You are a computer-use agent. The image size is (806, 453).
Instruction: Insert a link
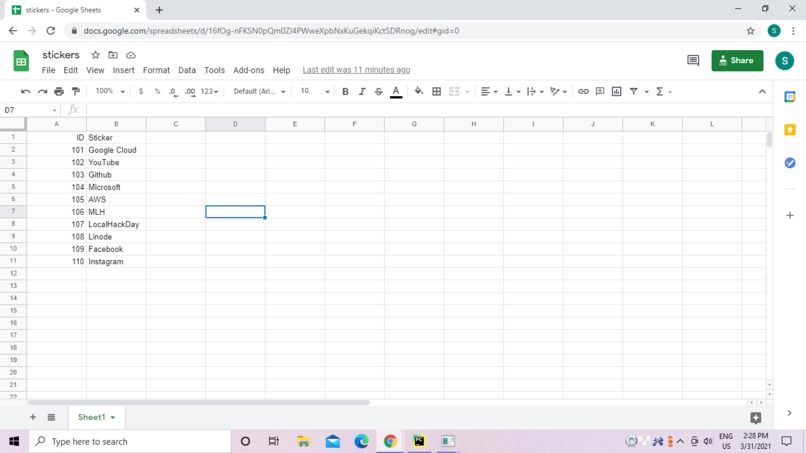583,92
